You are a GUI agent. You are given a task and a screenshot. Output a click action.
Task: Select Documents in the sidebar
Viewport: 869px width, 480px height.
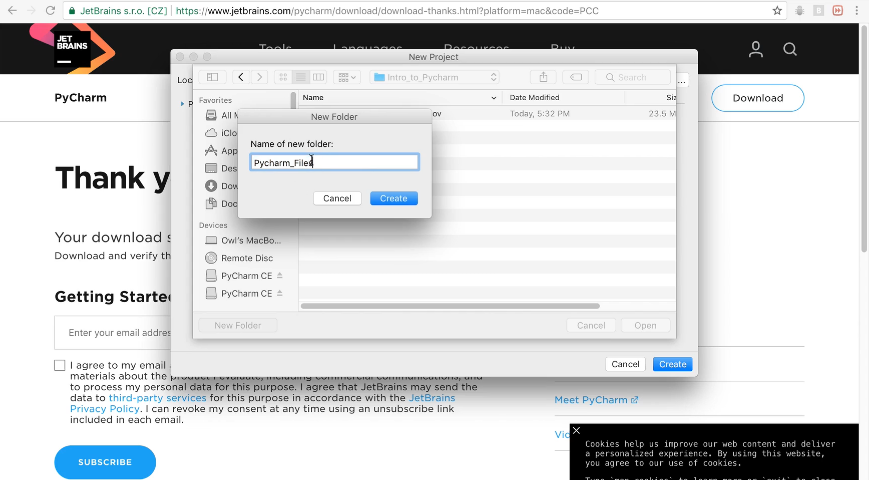click(x=221, y=204)
